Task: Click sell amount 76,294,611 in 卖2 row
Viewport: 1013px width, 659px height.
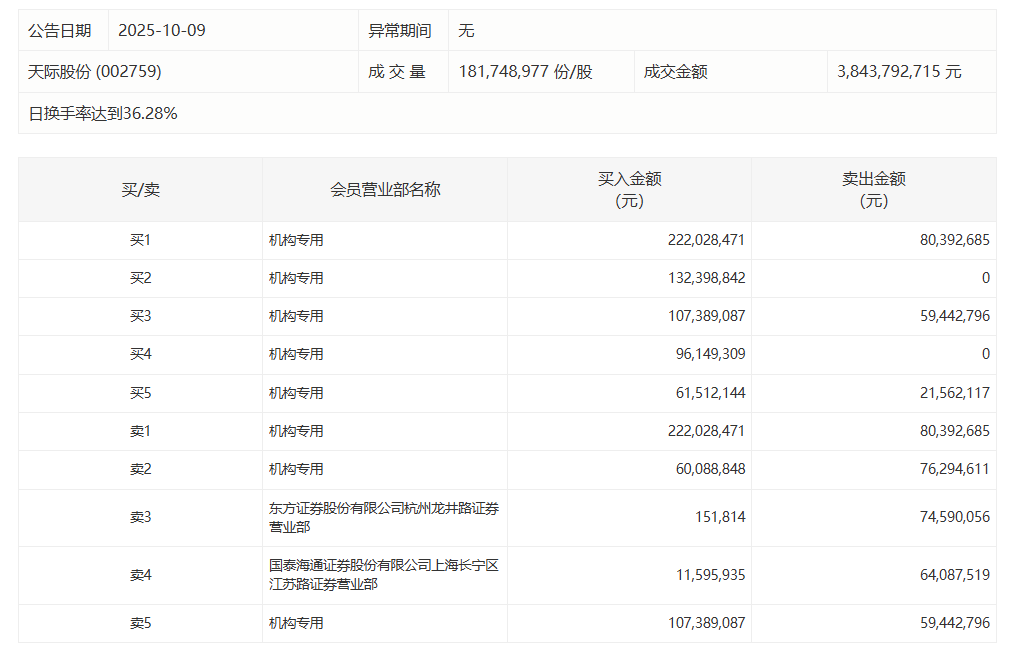Action: (x=950, y=469)
